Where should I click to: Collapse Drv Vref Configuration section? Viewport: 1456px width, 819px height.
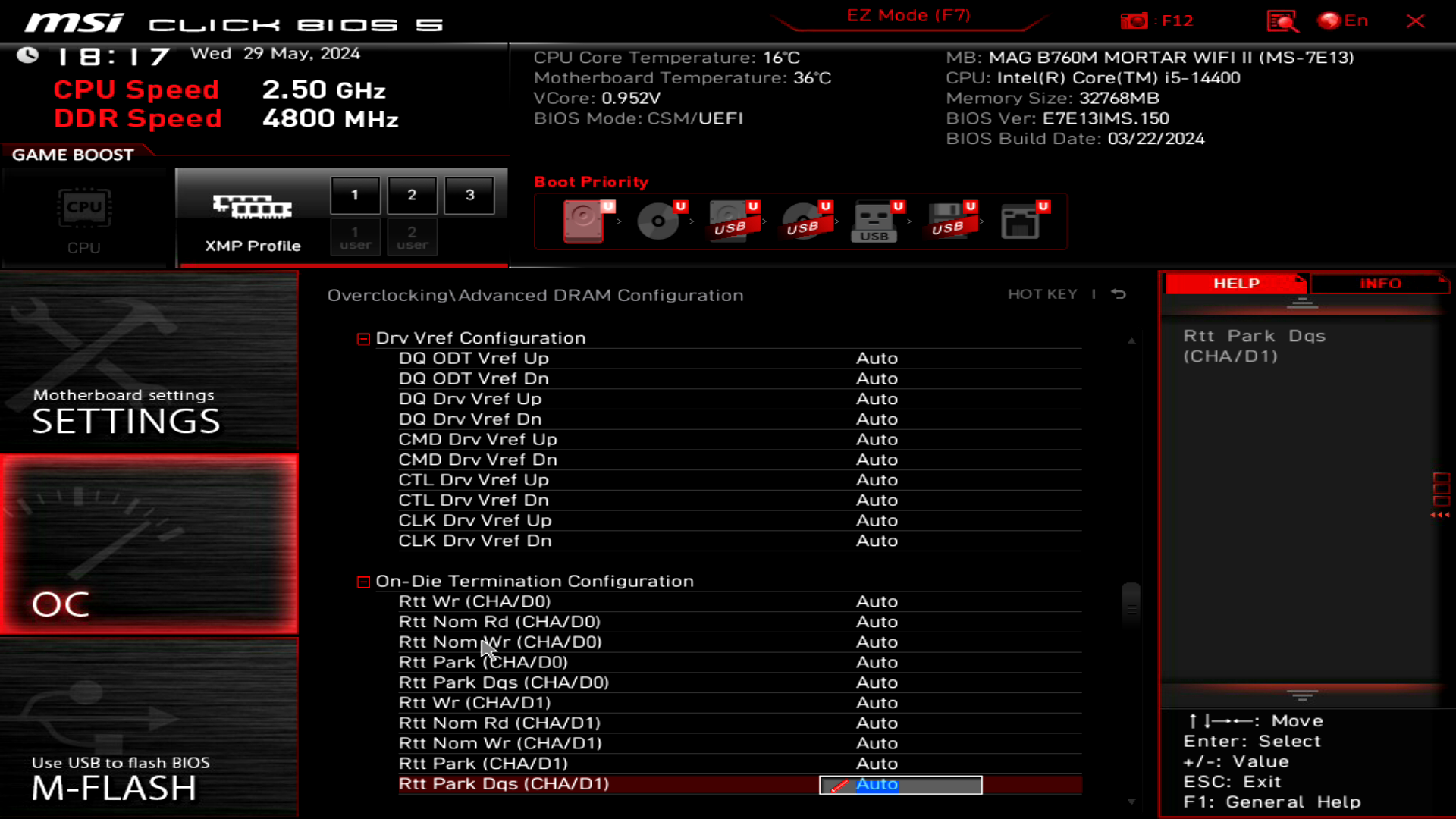pos(363,339)
